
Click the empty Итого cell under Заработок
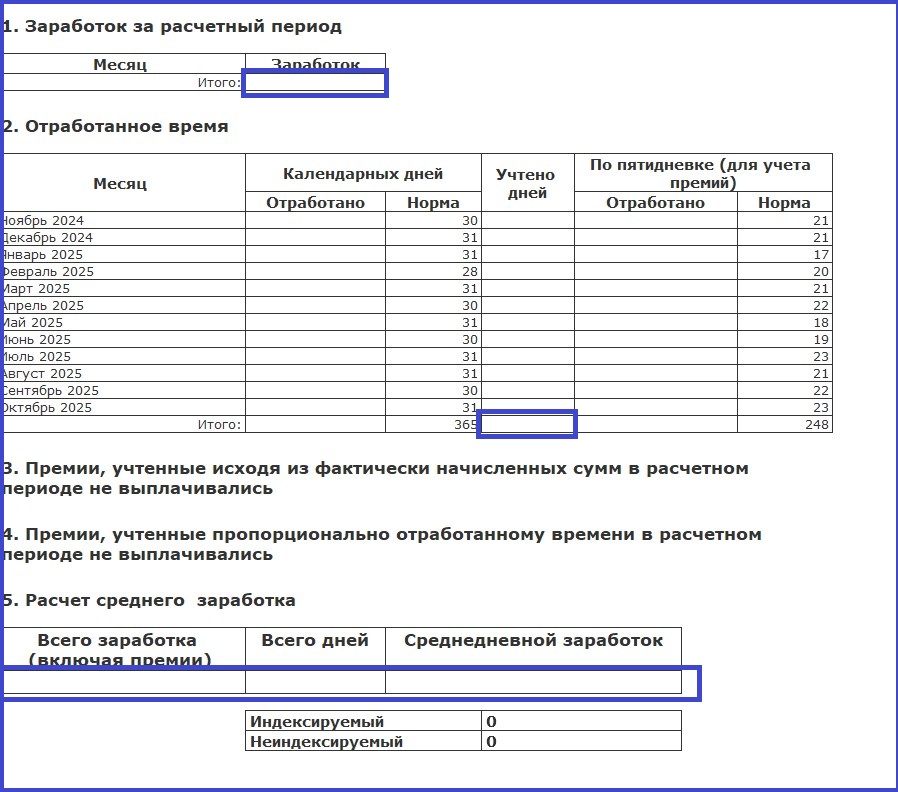(x=315, y=83)
